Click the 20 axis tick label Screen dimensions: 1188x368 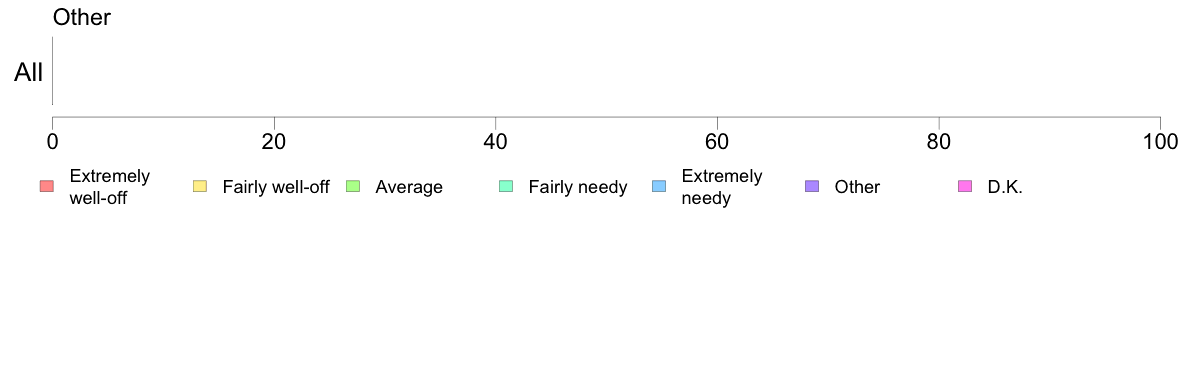274,142
